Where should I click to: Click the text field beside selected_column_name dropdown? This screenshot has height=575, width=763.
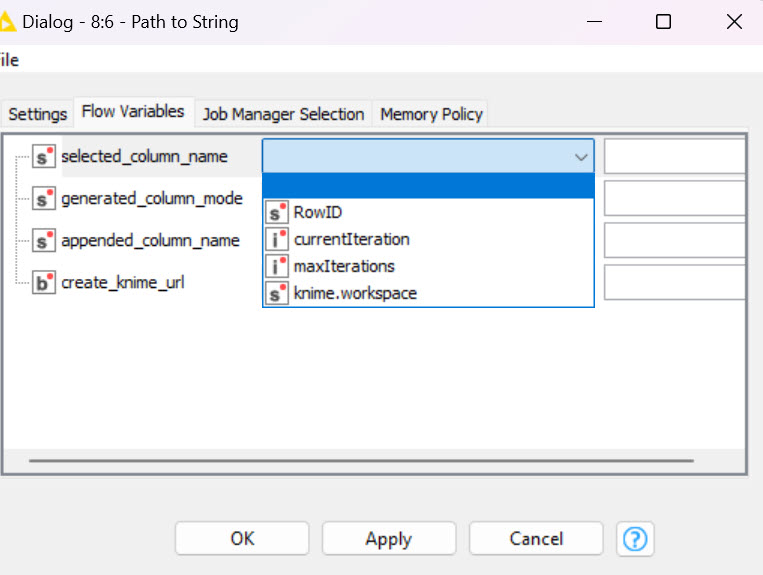pos(674,156)
